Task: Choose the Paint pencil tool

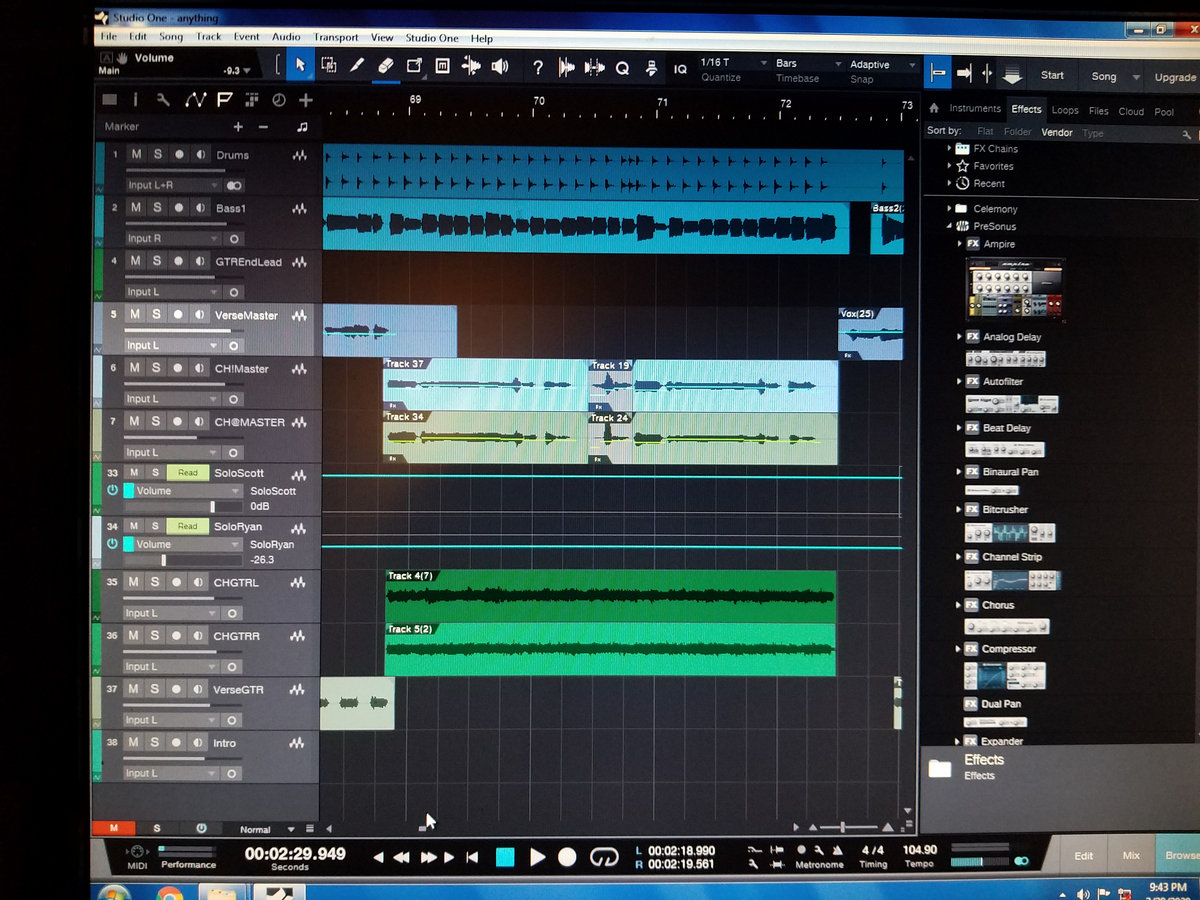Action: [x=357, y=66]
